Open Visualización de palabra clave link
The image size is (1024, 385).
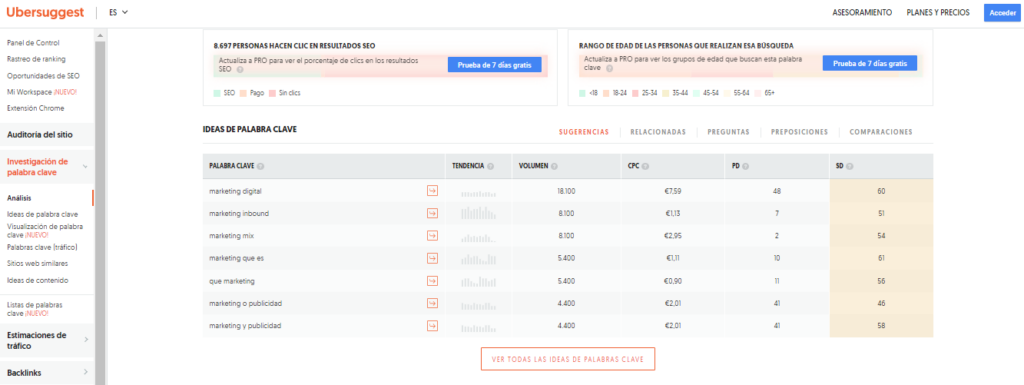[x=45, y=230]
